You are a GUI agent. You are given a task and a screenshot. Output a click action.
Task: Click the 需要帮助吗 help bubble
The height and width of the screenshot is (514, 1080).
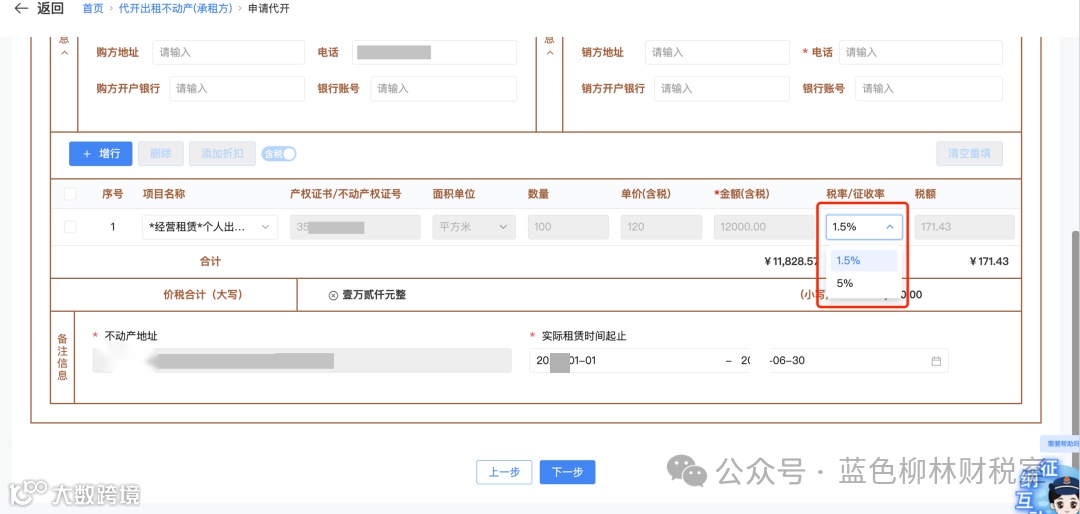click(1061, 444)
